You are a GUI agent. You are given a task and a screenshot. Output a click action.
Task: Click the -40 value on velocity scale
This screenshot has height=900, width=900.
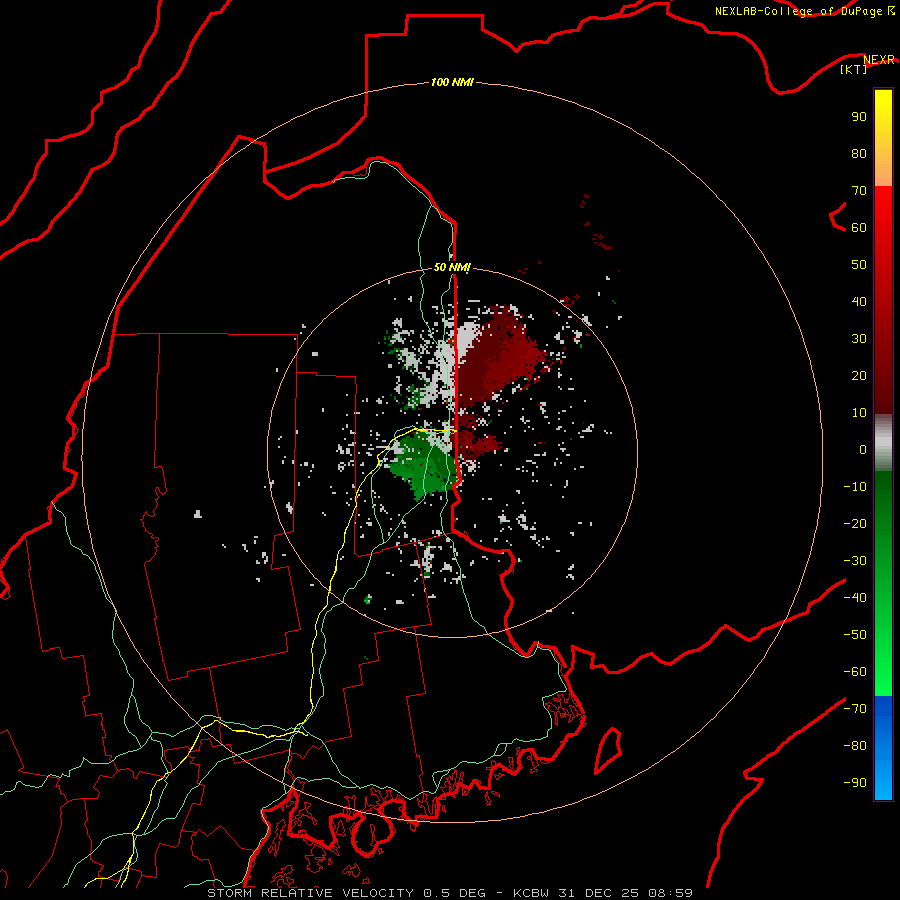click(855, 598)
